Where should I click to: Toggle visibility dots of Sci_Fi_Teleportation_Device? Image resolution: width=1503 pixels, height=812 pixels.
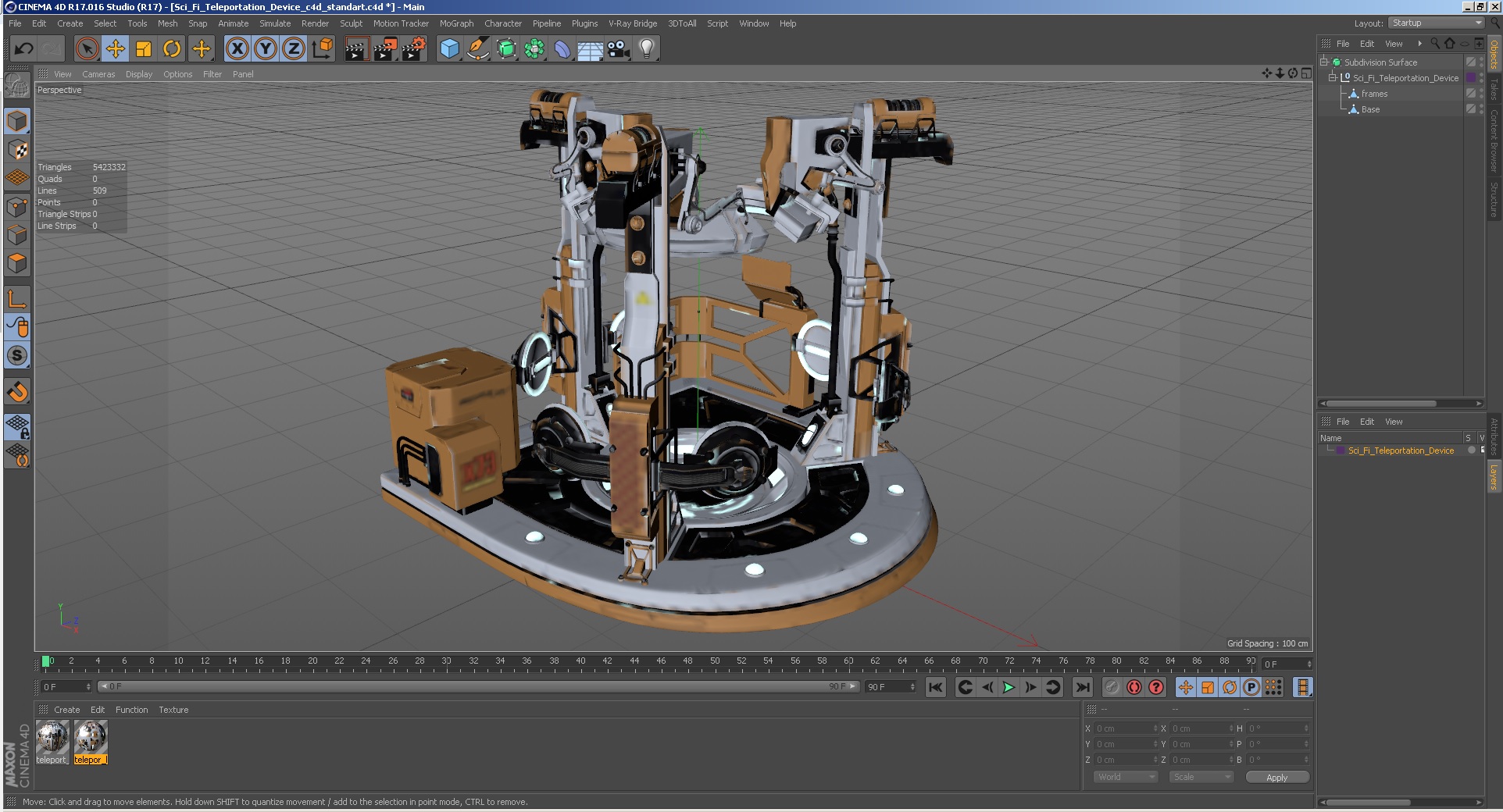click(1481, 78)
